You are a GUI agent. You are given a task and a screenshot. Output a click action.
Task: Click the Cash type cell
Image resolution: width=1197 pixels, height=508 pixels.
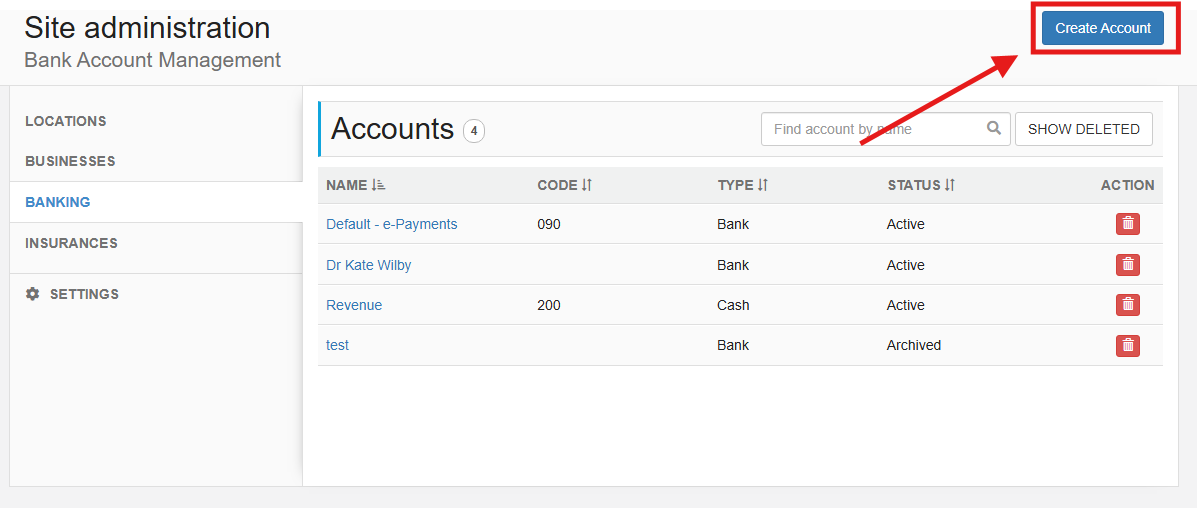pyautogui.click(x=733, y=306)
